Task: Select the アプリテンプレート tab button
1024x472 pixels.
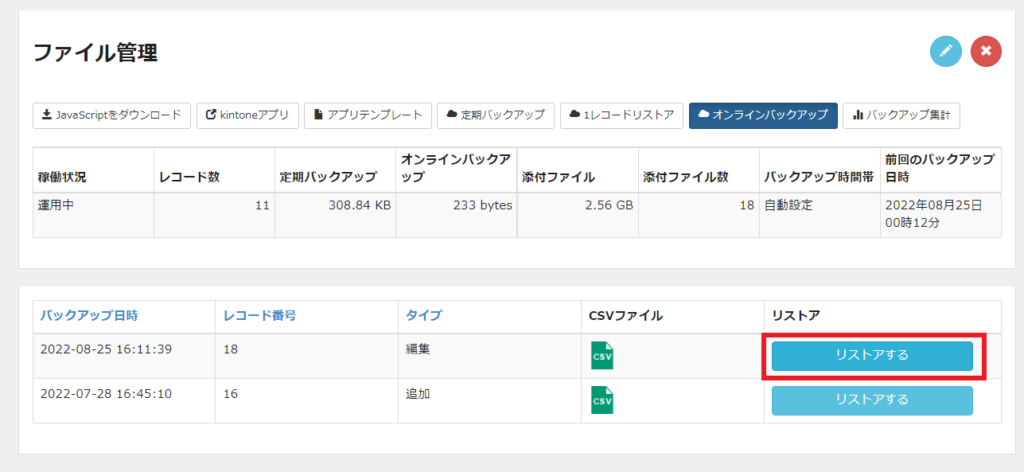Action: tap(368, 116)
